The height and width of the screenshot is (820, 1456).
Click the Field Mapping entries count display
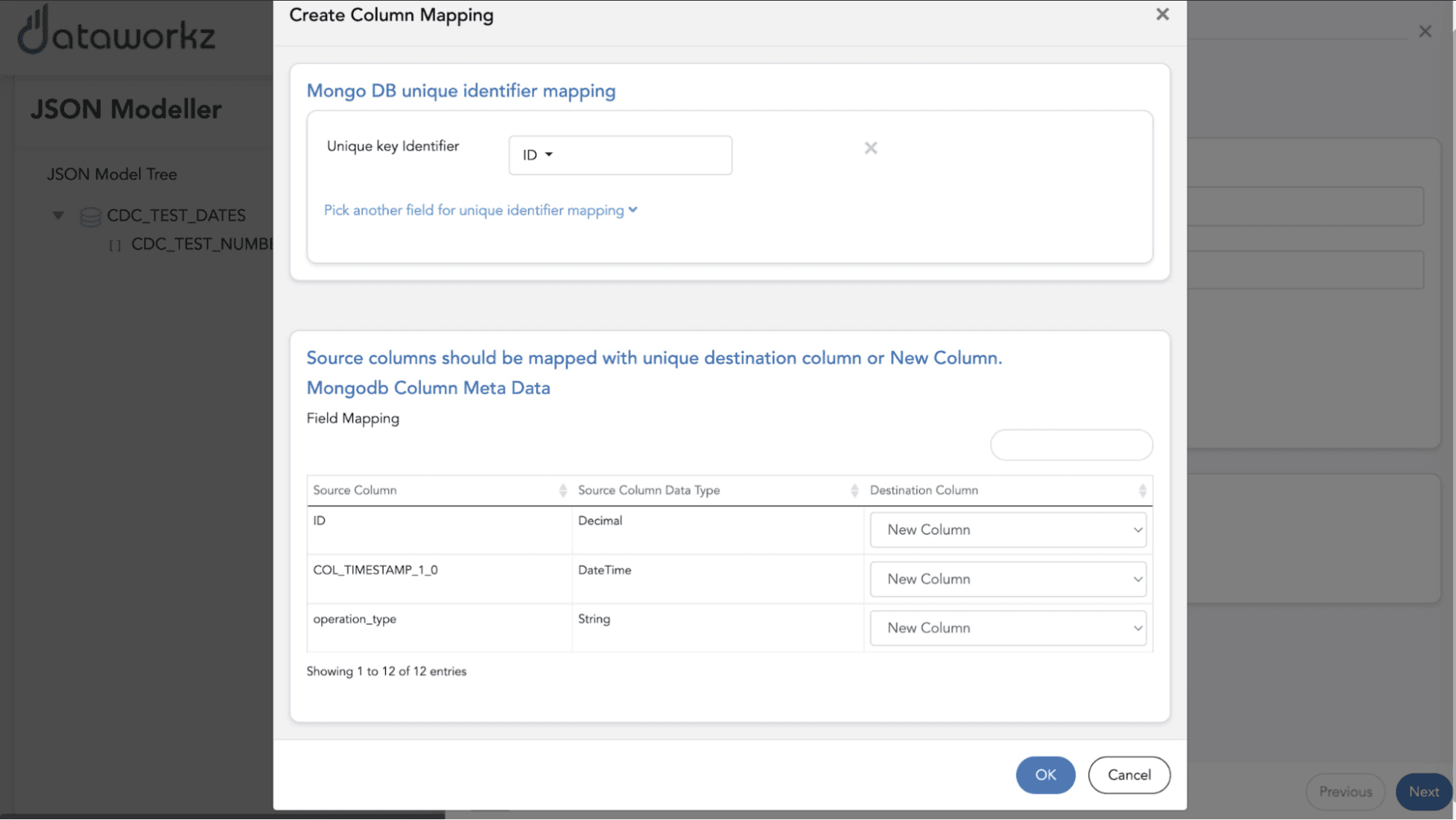(x=386, y=670)
